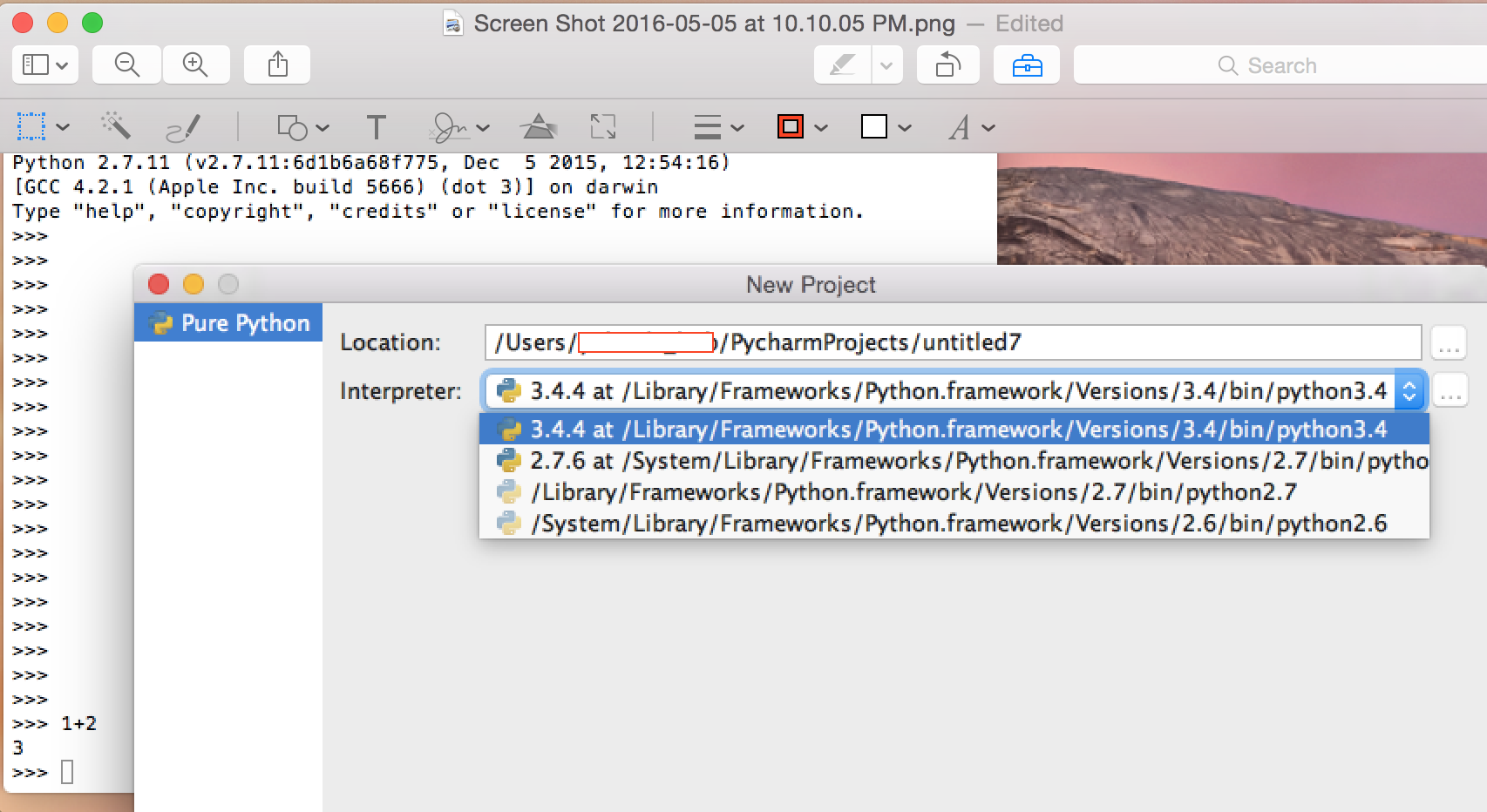Image resolution: width=1487 pixels, height=812 pixels.
Task: Expand the Text Style dropdown chevron
Action: point(988,128)
